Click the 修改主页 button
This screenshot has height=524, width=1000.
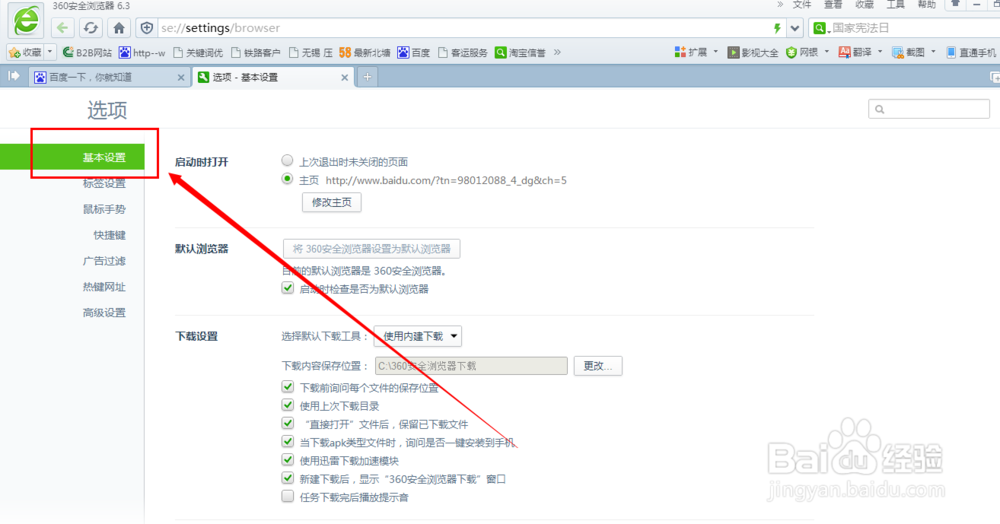pyautogui.click(x=332, y=202)
